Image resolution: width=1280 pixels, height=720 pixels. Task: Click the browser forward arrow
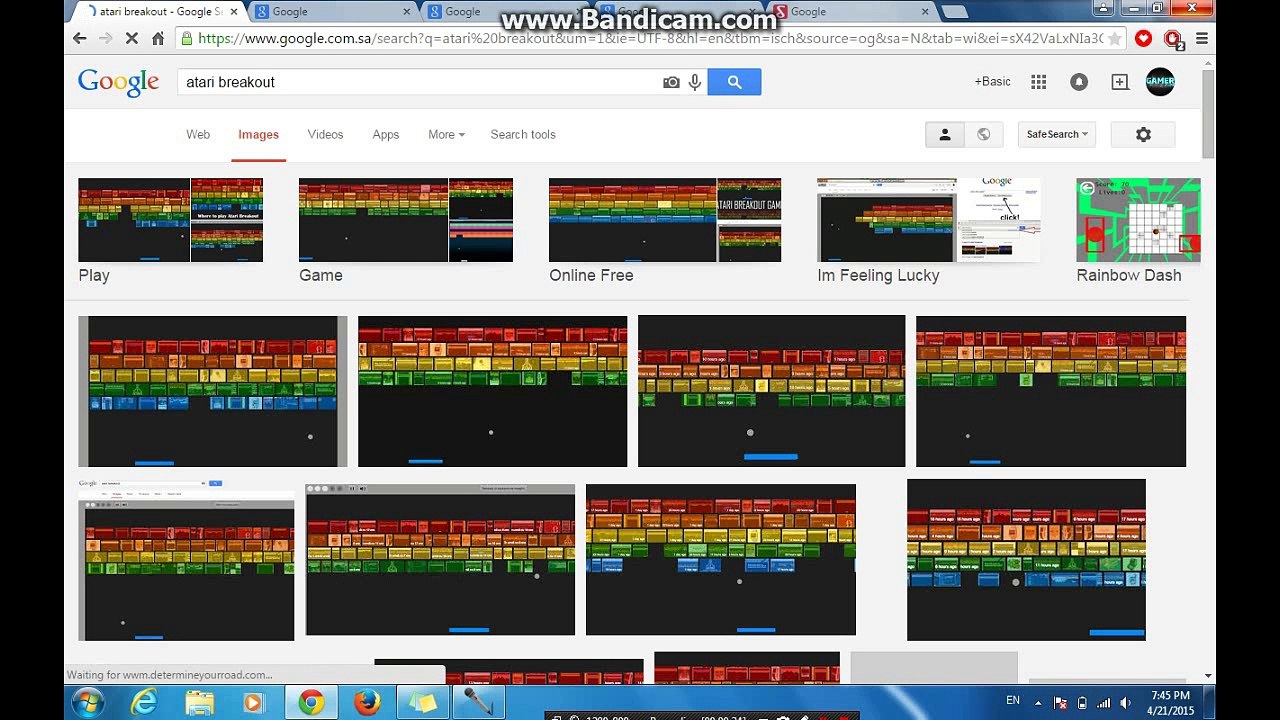tap(106, 38)
